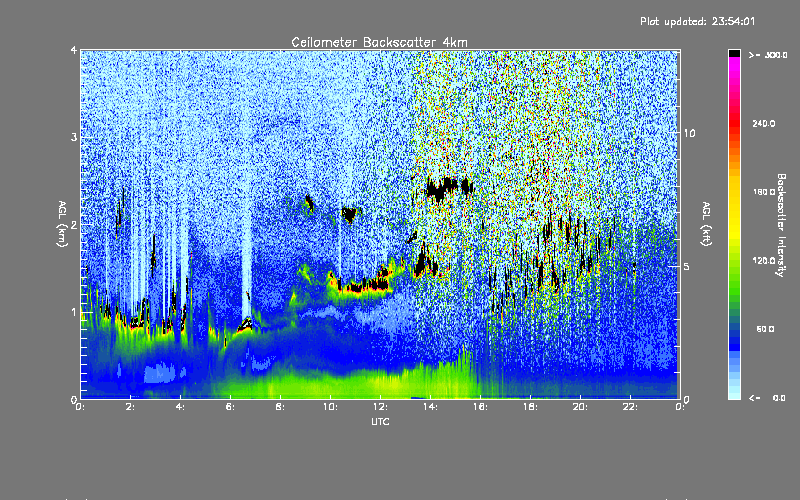Pick the black swatch atop the colorbar
800x500 pixels.
(x=734, y=53)
